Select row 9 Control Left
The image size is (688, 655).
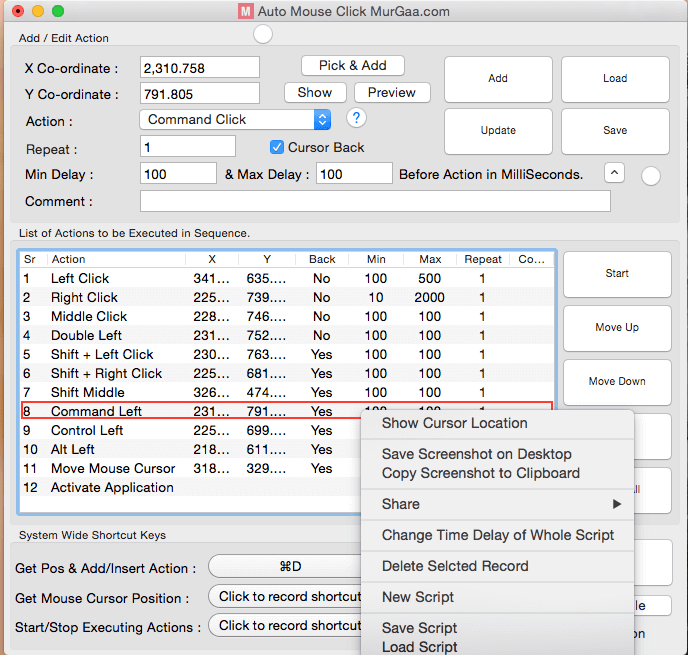click(191, 430)
